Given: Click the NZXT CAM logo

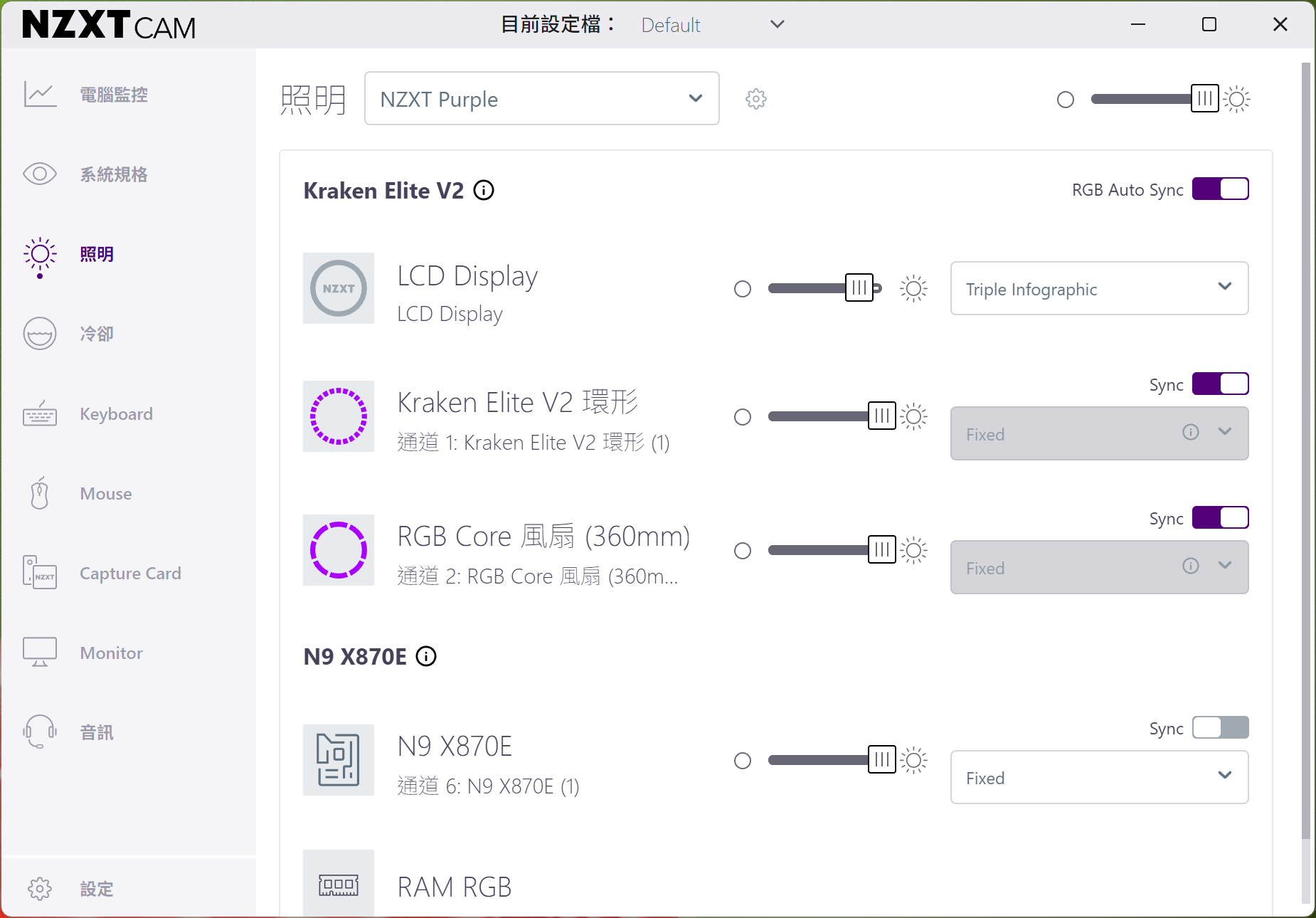Looking at the screenshot, I should click(109, 25).
